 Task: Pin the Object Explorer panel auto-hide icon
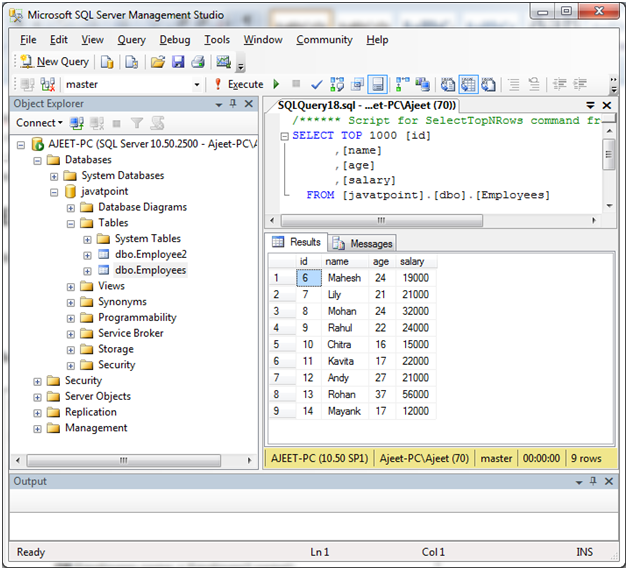[233, 104]
